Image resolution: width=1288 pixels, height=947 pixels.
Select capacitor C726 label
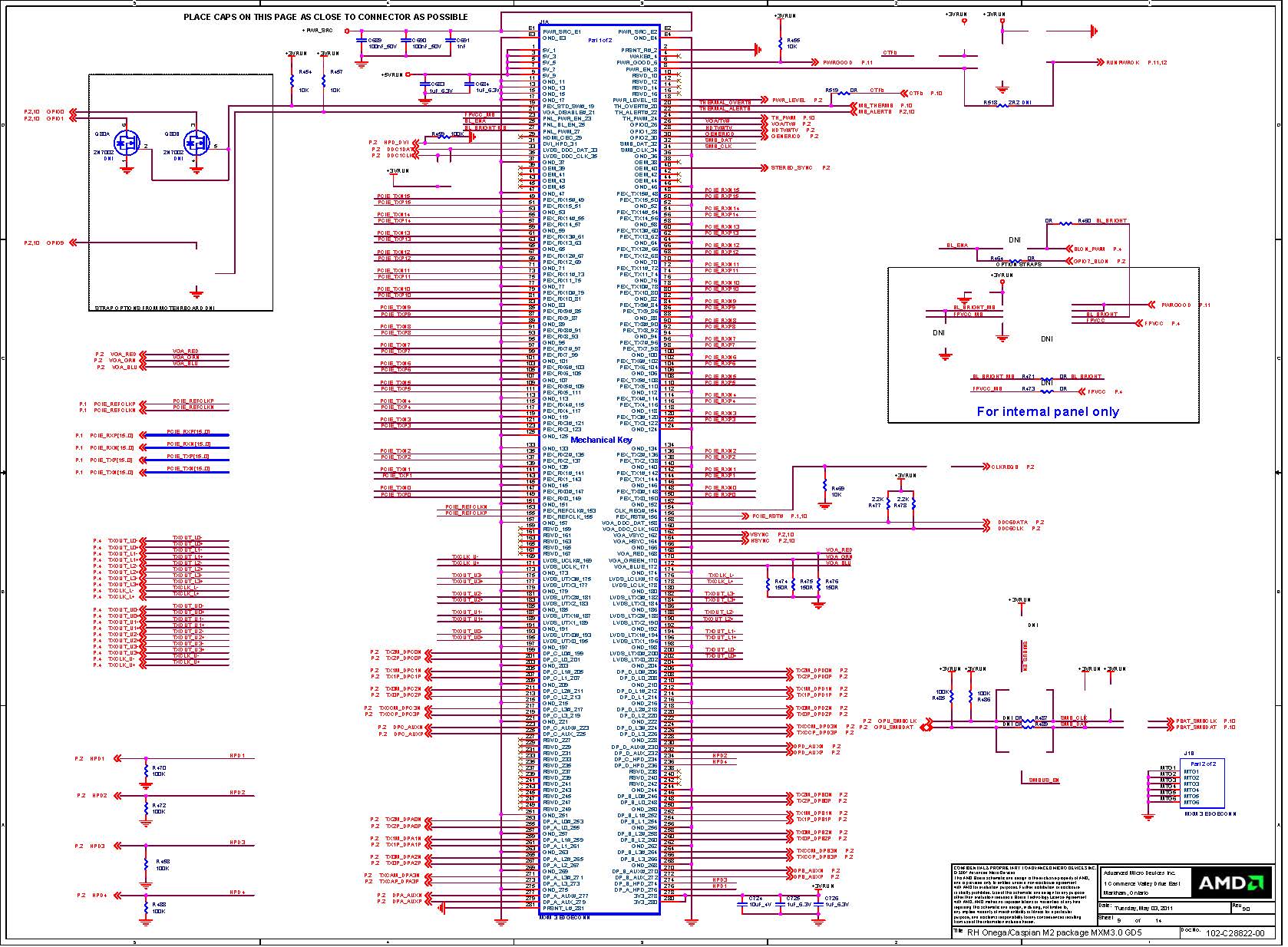click(x=832, y=898)
